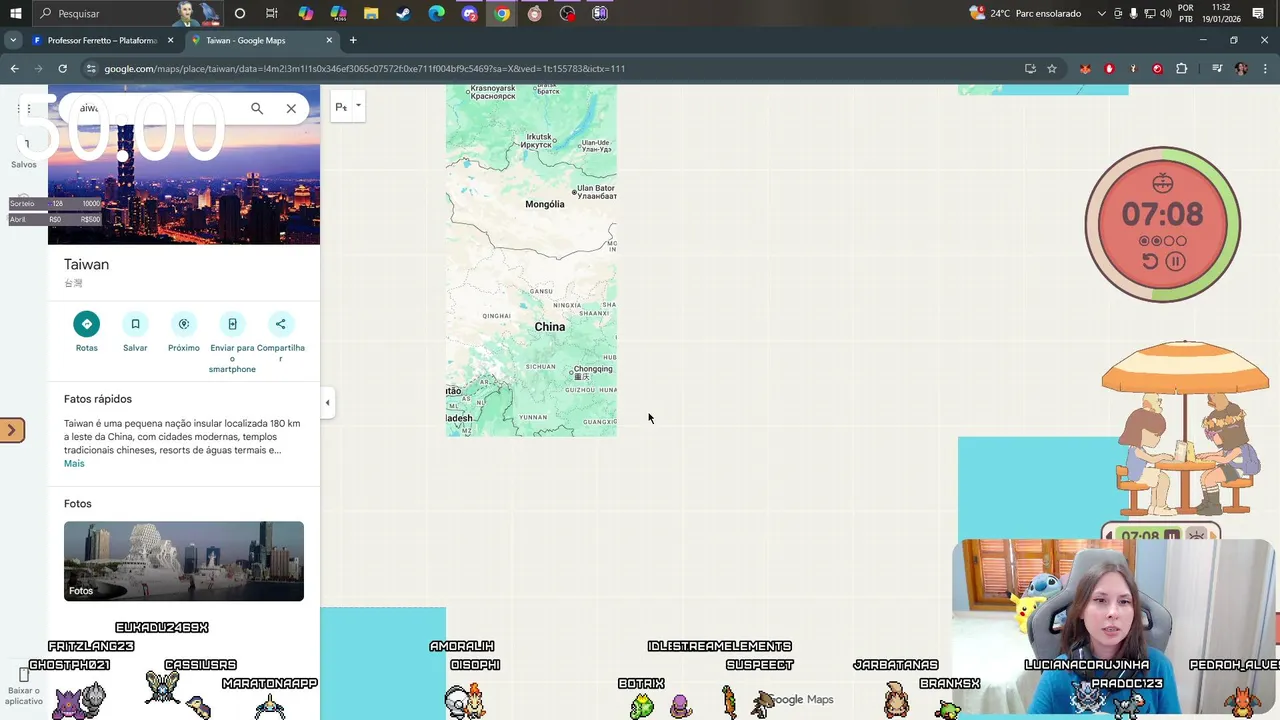This screenshot has height=720, width=1280.
Task: Open the MetaMask fox extension
Action: (x=1085, y=69)
